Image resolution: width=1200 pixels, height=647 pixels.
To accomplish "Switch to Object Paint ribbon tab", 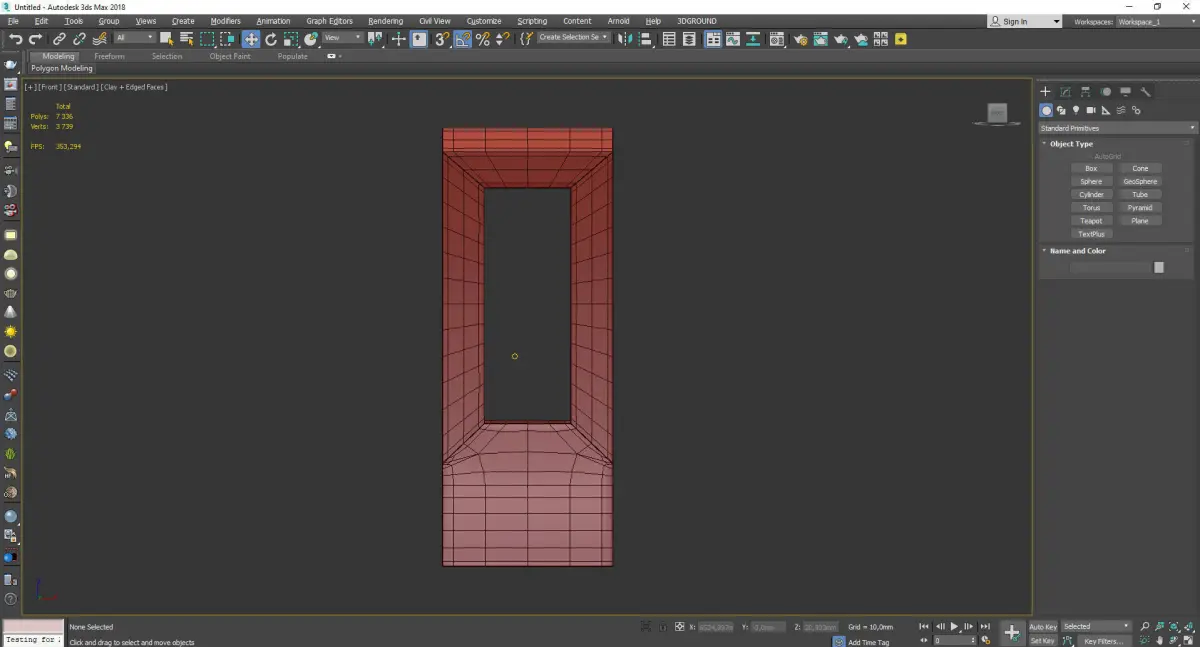I will pos(230,56).
